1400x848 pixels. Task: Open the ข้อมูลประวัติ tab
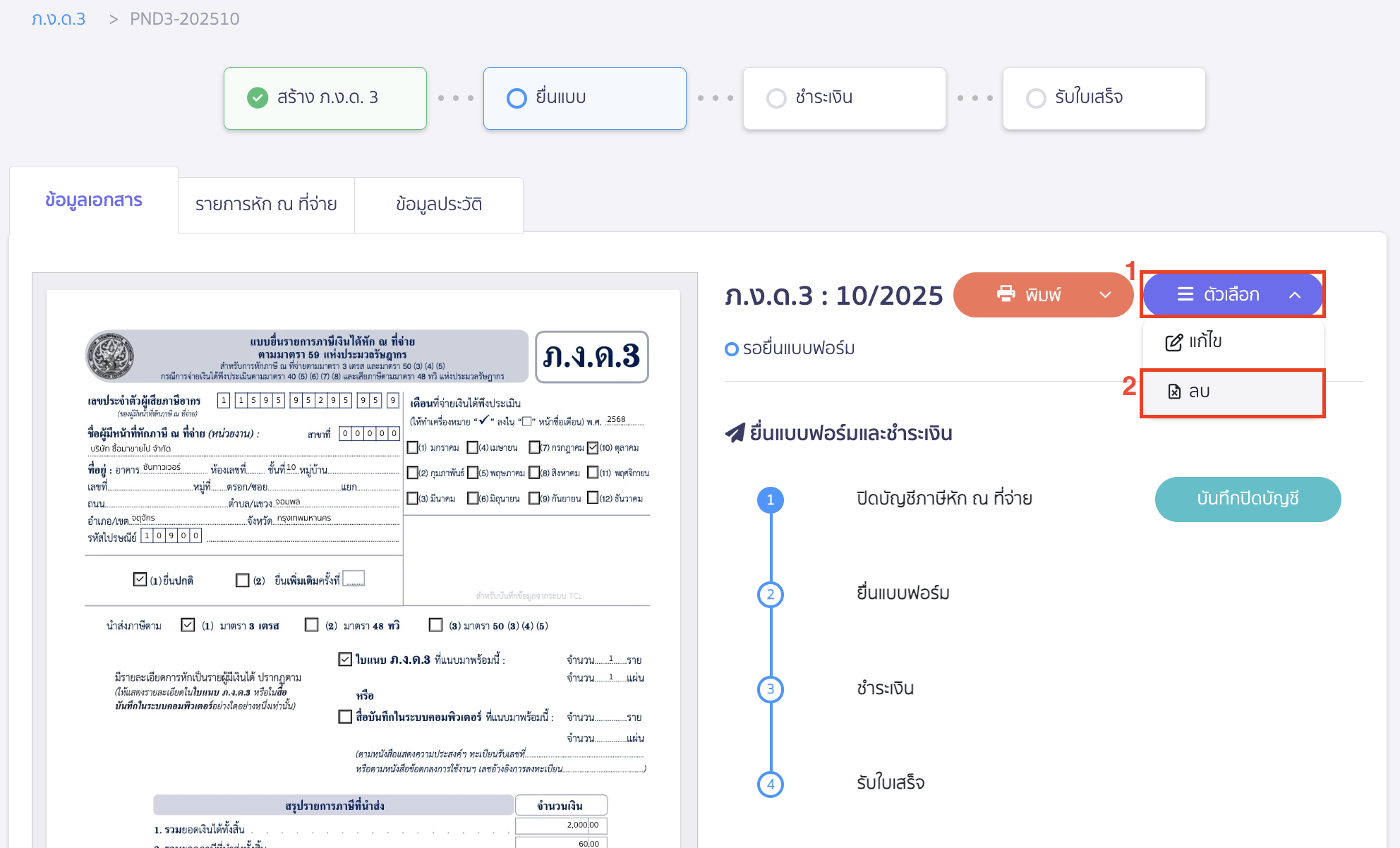coord(439,205)
